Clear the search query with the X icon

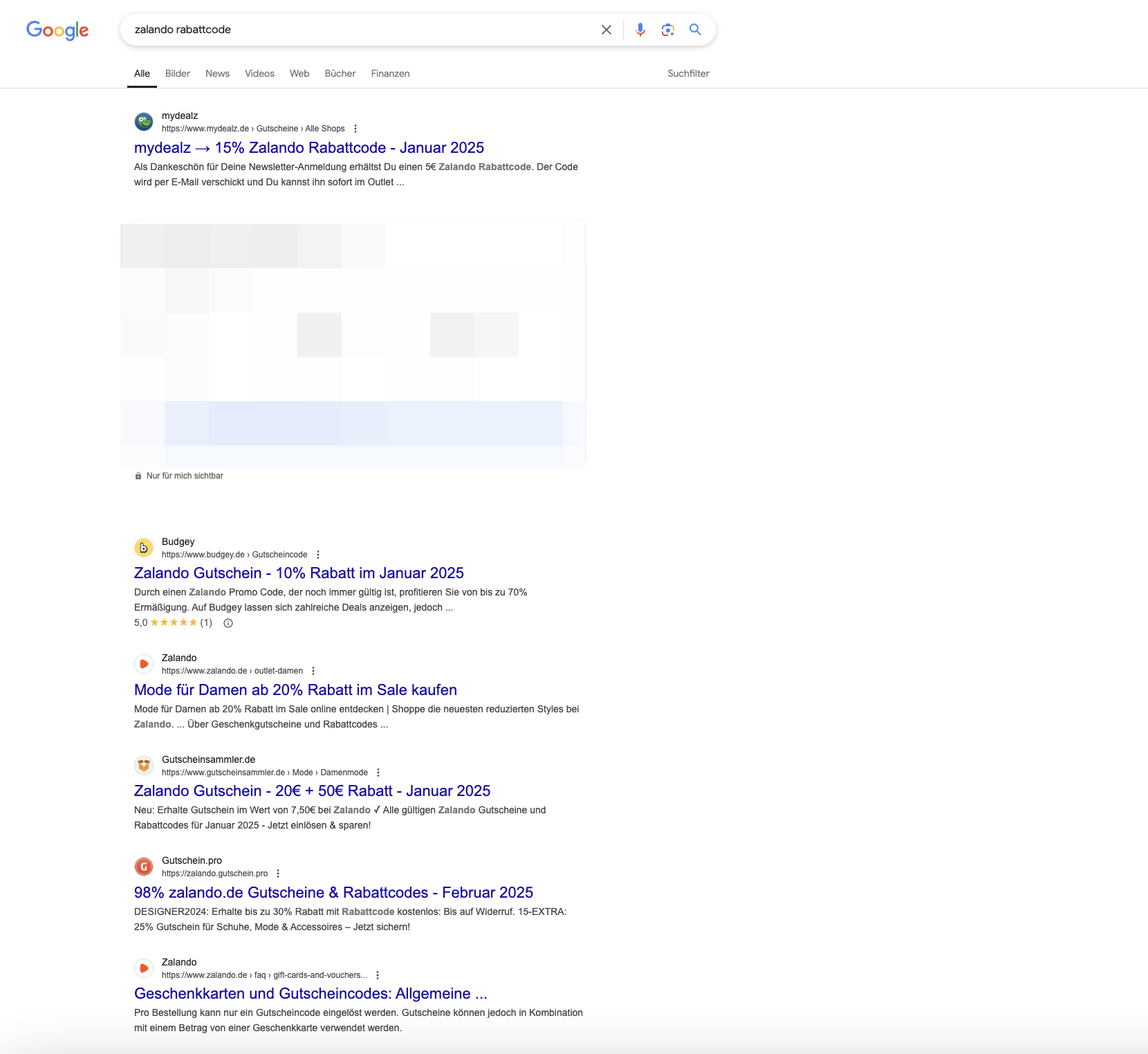coord(607,30)
